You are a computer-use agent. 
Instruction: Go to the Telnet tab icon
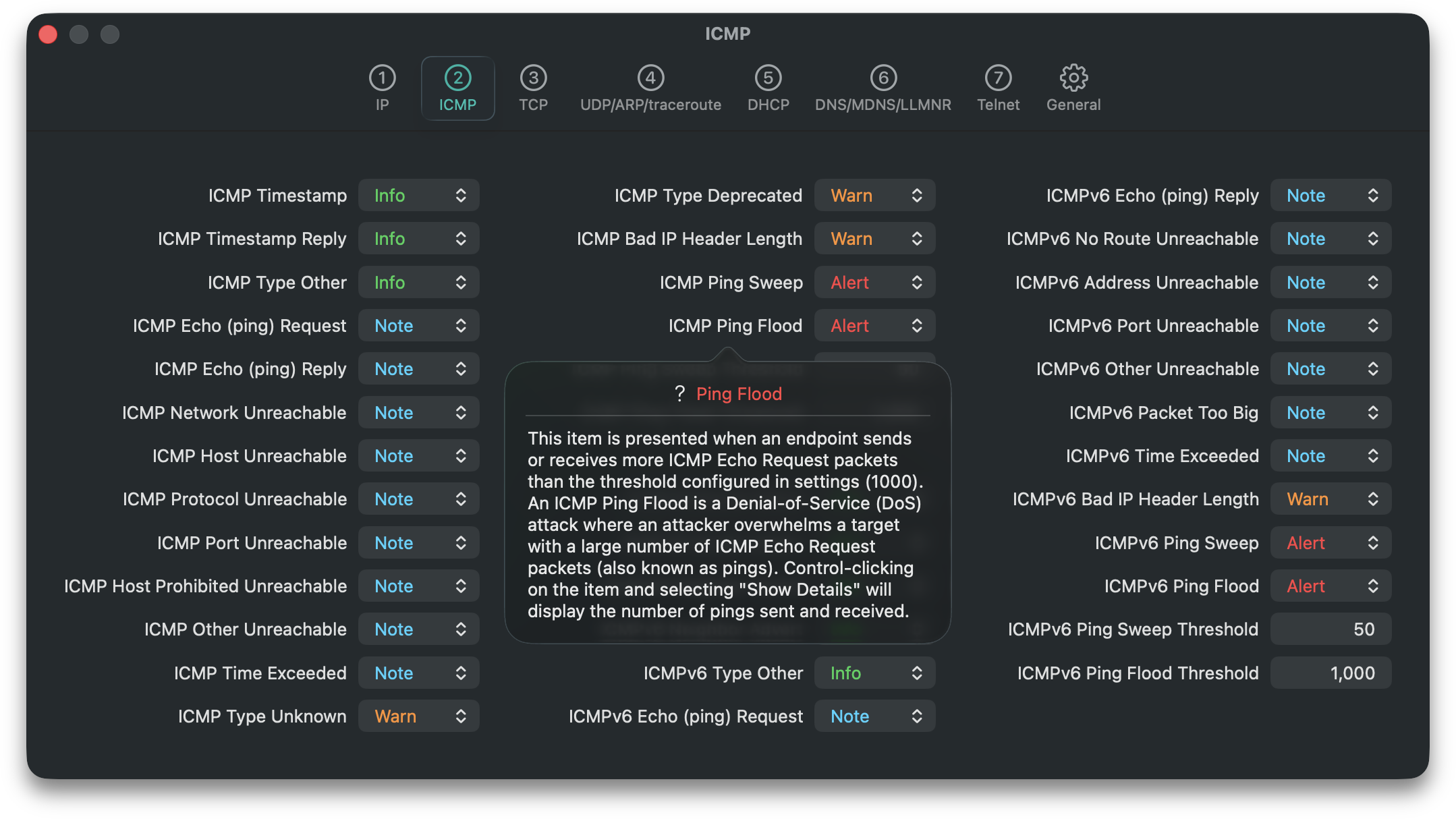point(998,78)
